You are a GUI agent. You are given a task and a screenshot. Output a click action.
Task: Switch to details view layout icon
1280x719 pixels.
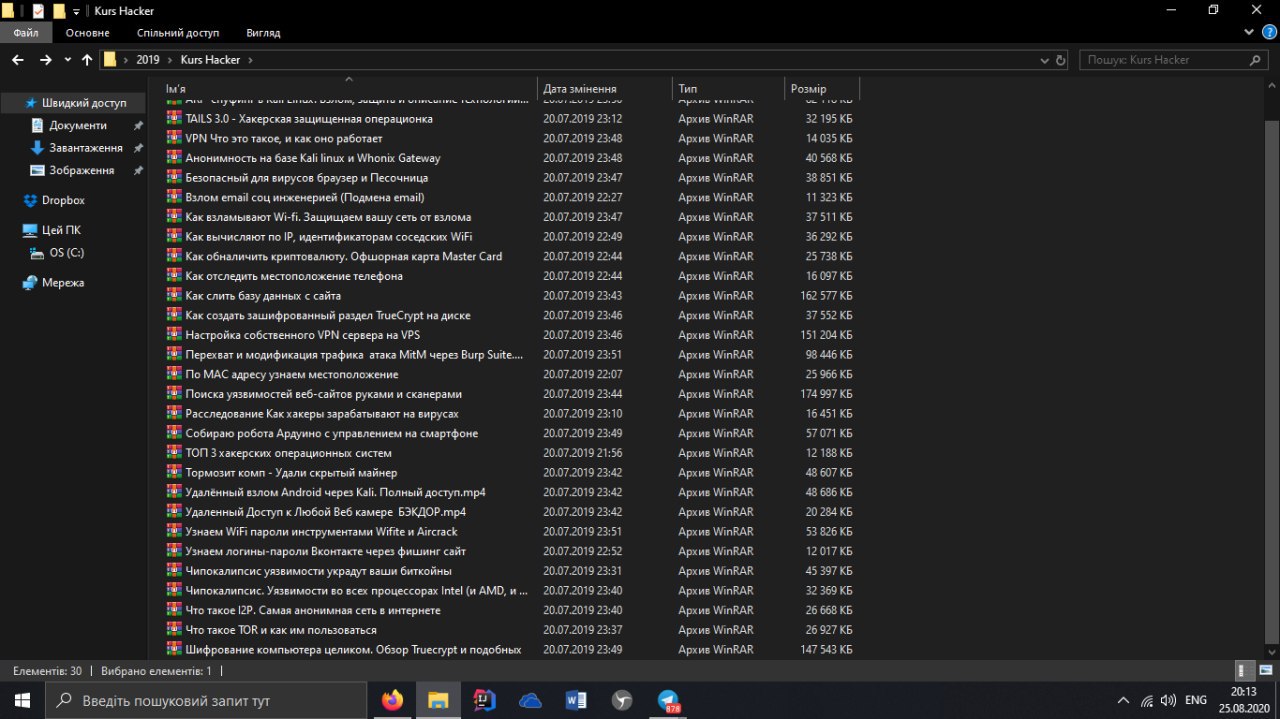[1242, 671]
